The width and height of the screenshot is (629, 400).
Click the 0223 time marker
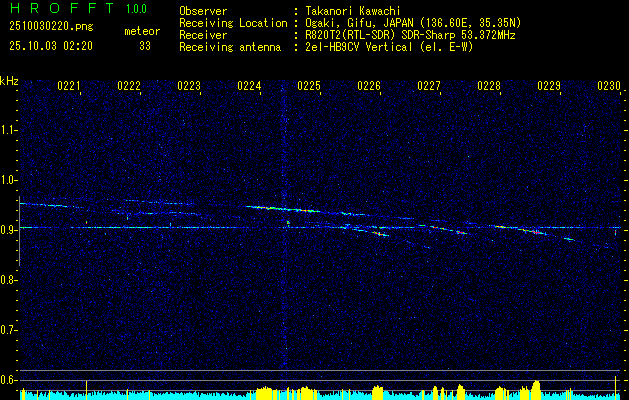tap(189, 86)
